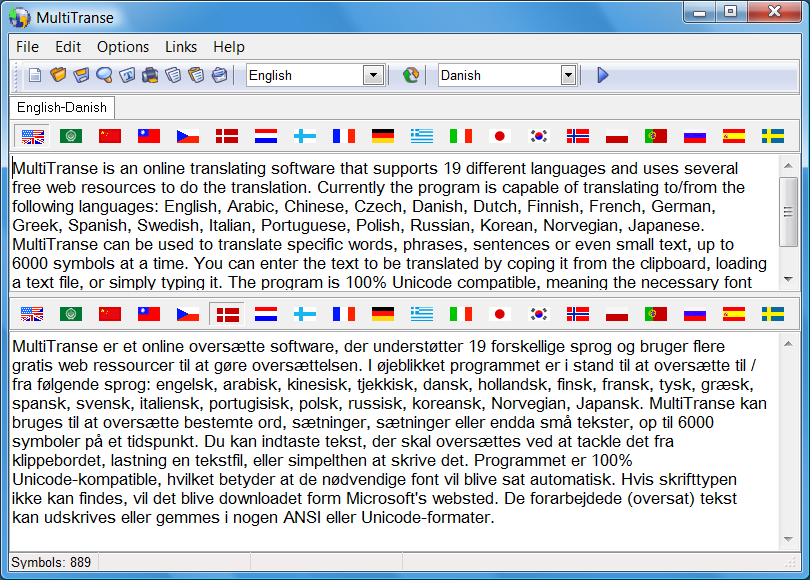The width and height of the screenshot is (810, 580).
Task: Select the French flag in the source row
Action: click(x=343, y=135)
